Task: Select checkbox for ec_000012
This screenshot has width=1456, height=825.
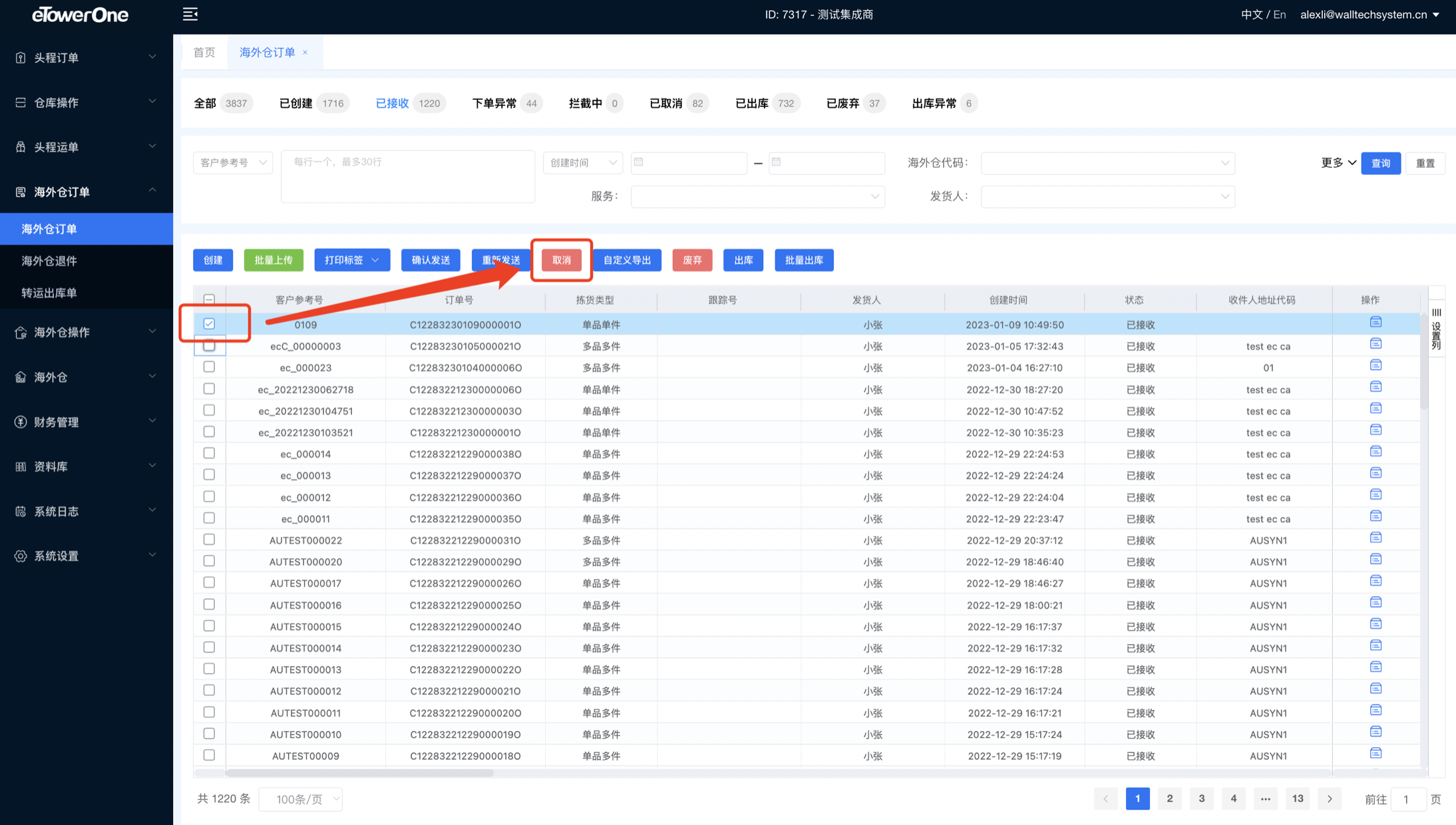Action: coord(209,496)
